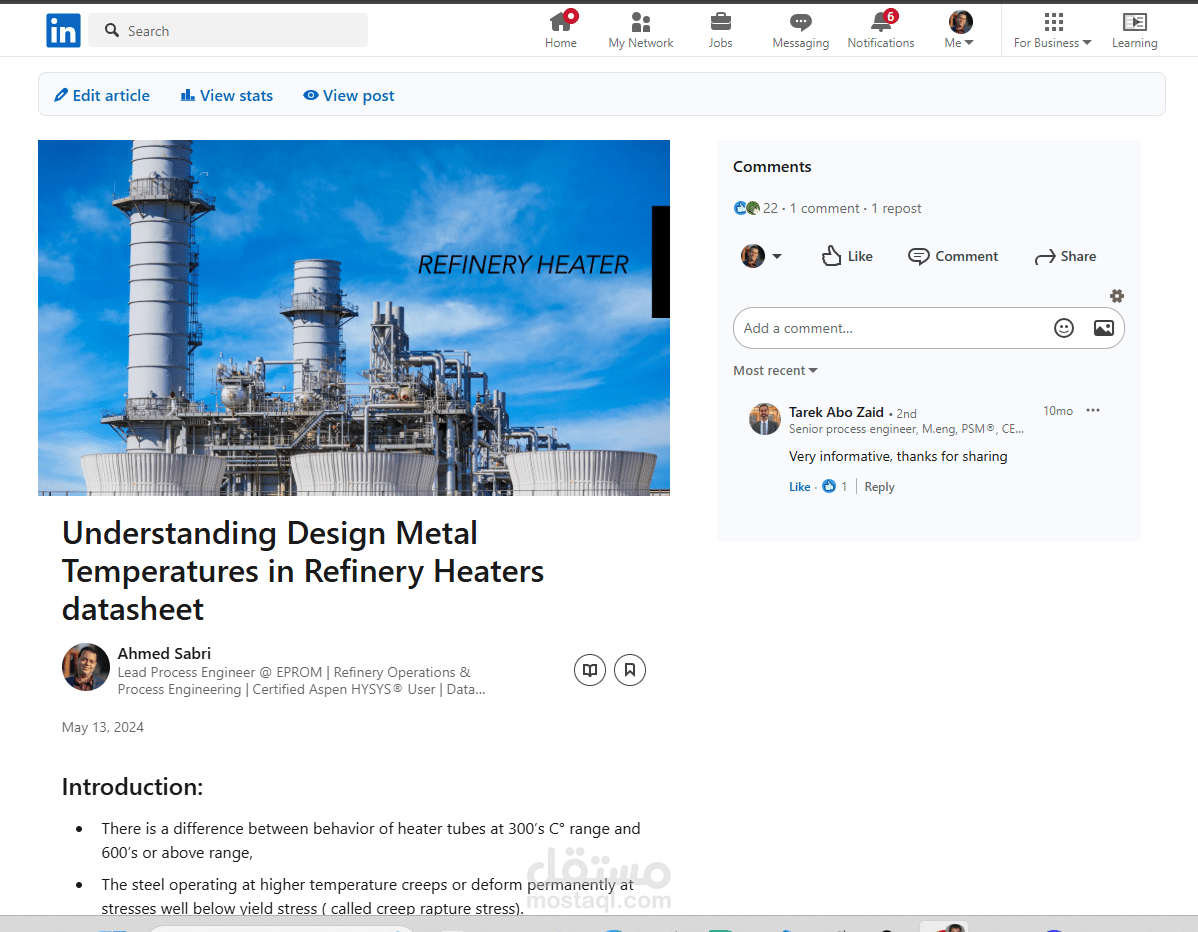Image resolution: width=1198 pixels, height=932 pixels.
Task: Open the emoji picker in comment box
Action: point(1064,328)
